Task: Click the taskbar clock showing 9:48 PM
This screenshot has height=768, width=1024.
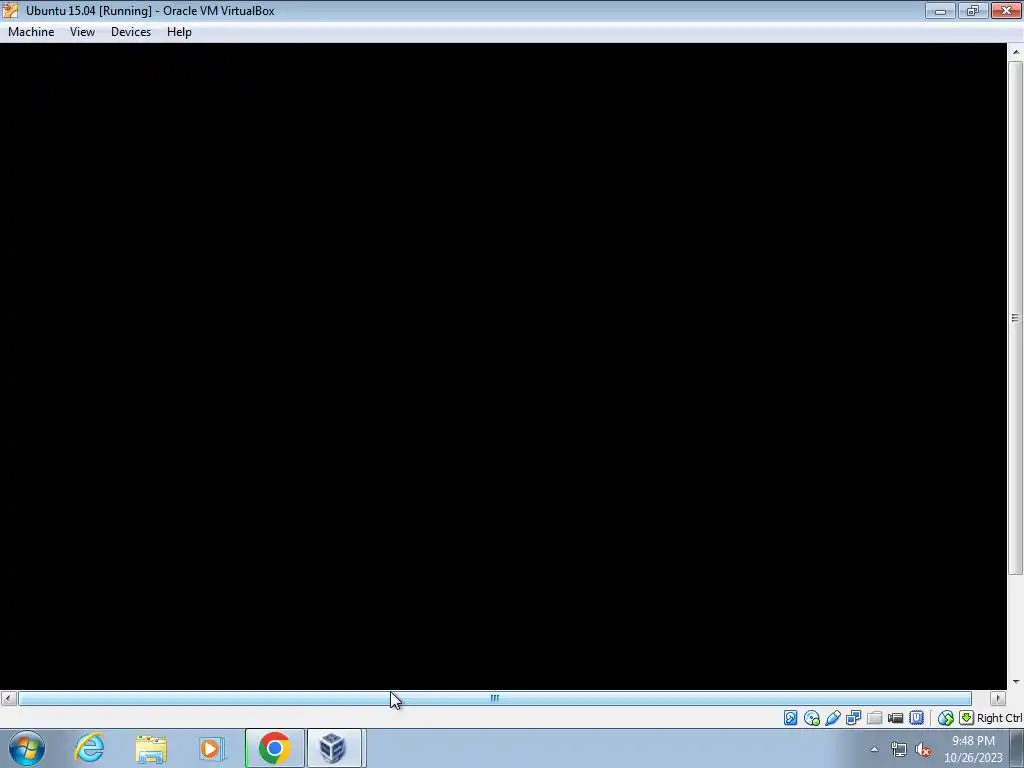Action: (x=973, y=749)
